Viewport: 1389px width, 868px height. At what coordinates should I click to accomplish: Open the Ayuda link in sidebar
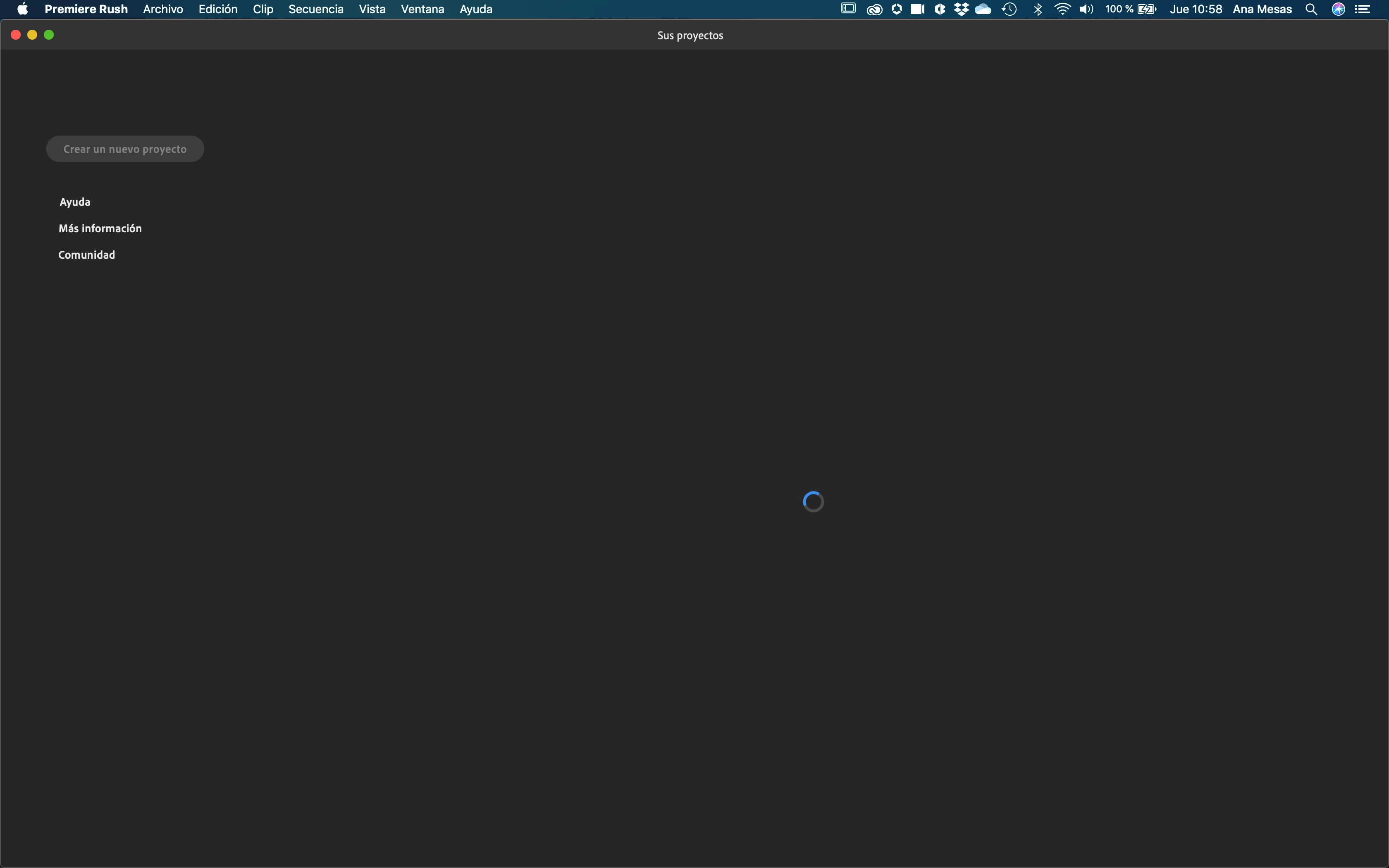[x=74, y=202]
